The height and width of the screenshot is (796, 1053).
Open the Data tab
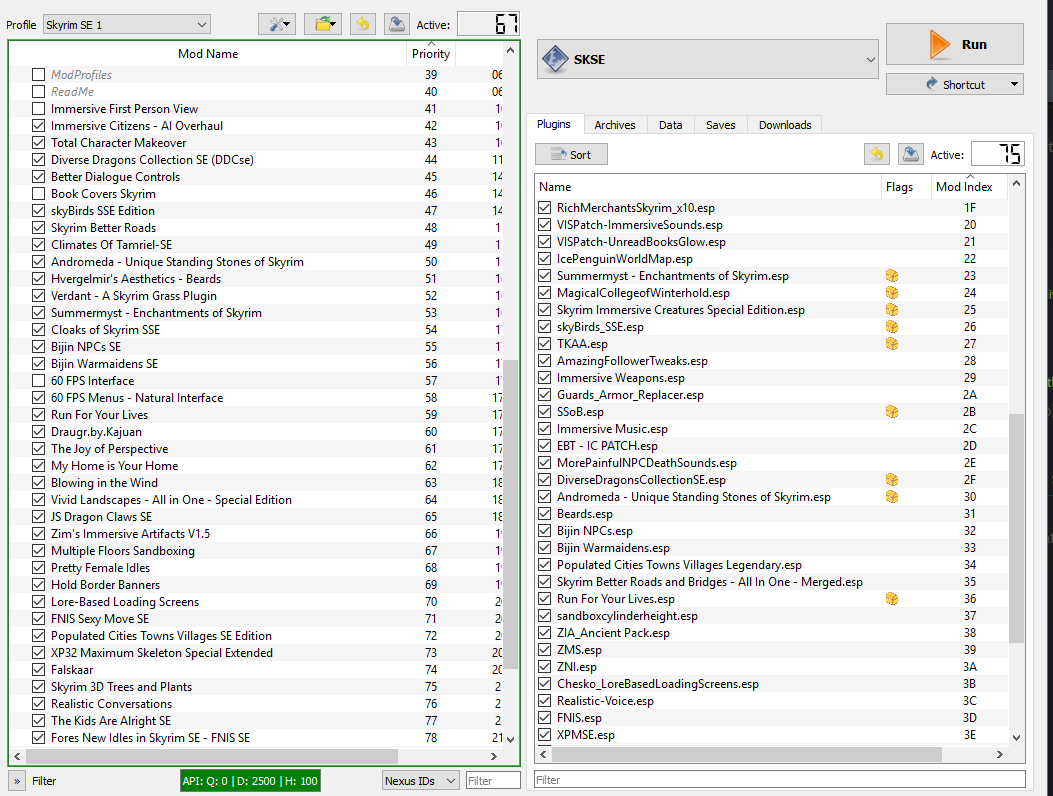click(670, 125)
